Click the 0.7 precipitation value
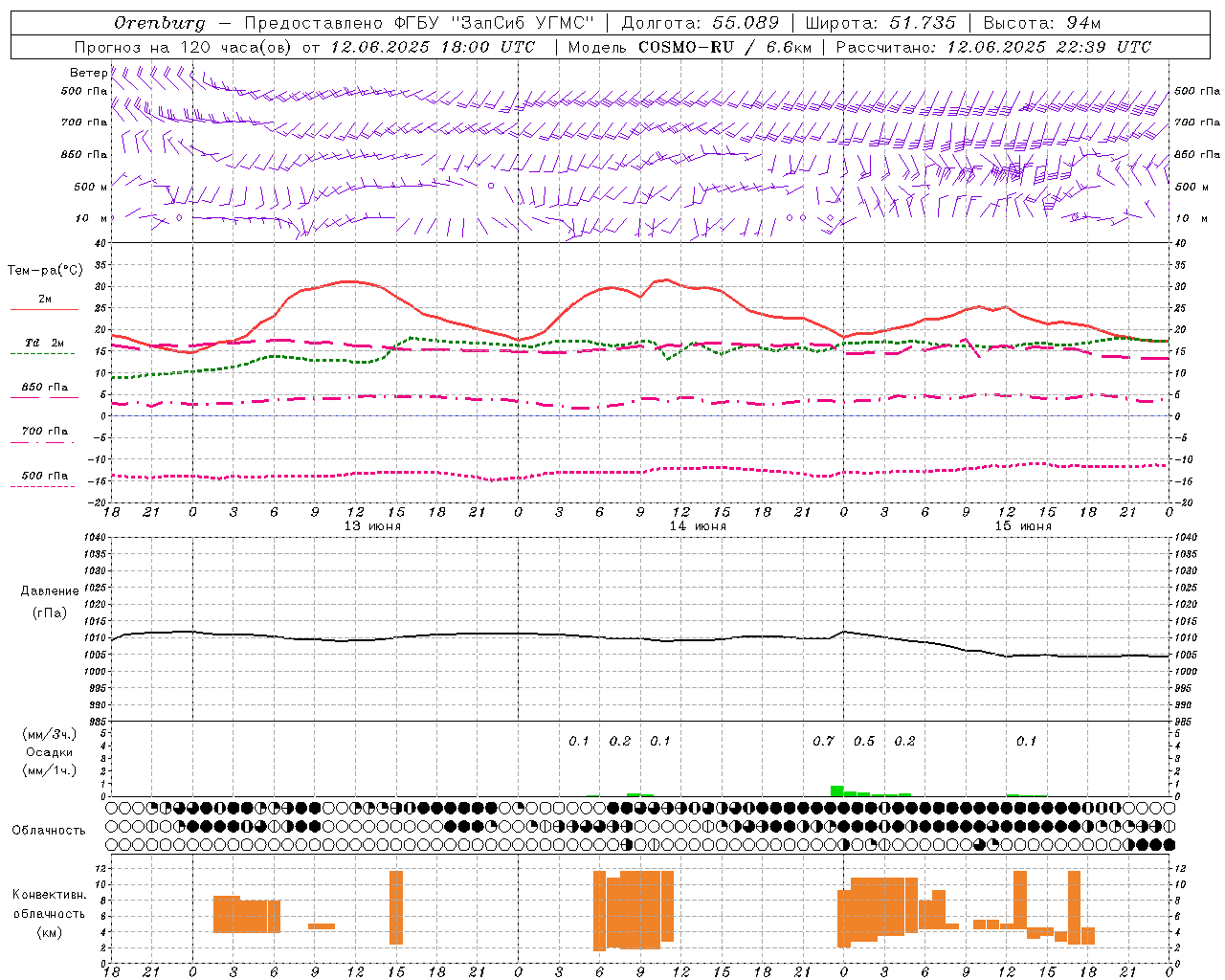 [823, 741]
